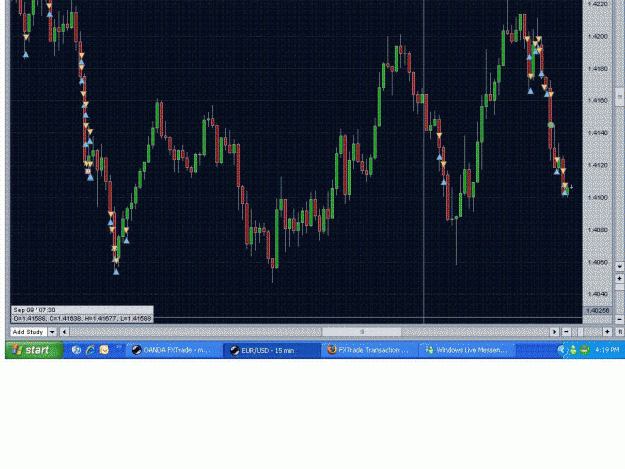Click the 4:19 PM taskbar clock

[607, 350]
